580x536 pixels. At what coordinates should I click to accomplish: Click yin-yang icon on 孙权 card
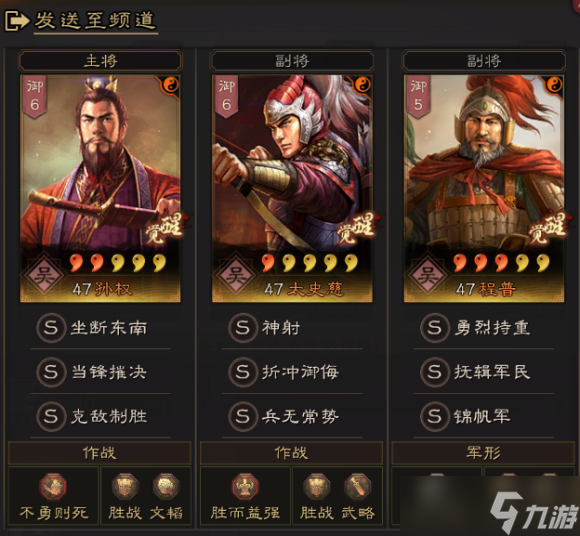pyautogui.click(x=171, y=85)
